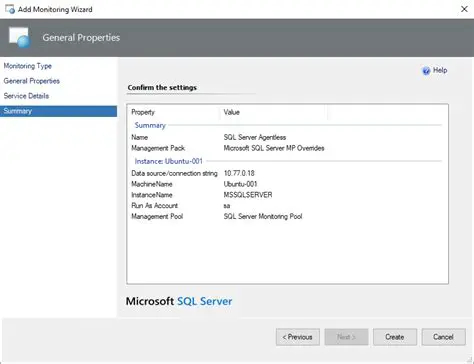The width and height of the screenshot is (474, 364).
Task: Select the sa account value
Action: (227, 206)
